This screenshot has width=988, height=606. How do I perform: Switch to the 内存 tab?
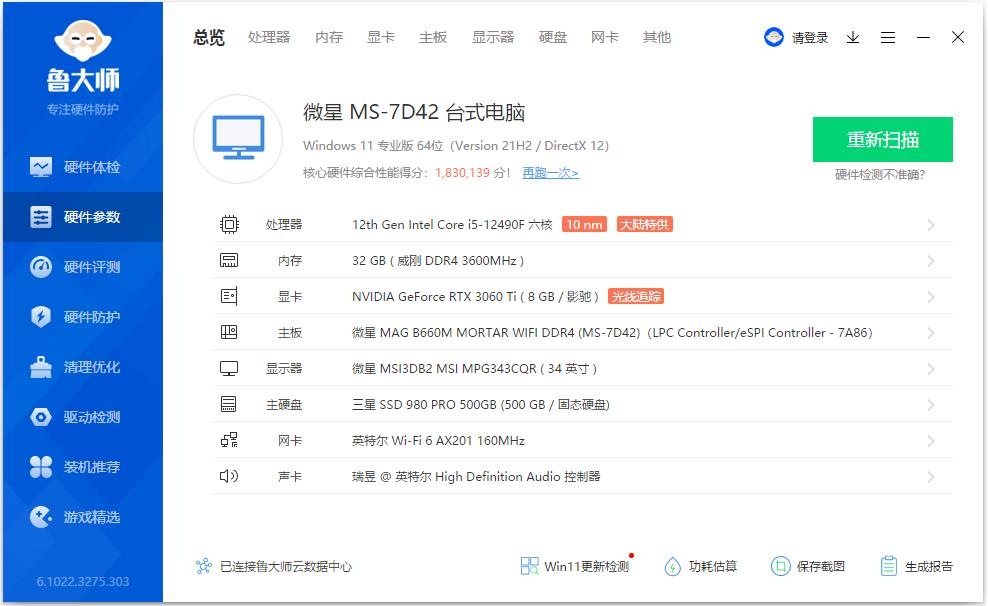coord(329,37)
